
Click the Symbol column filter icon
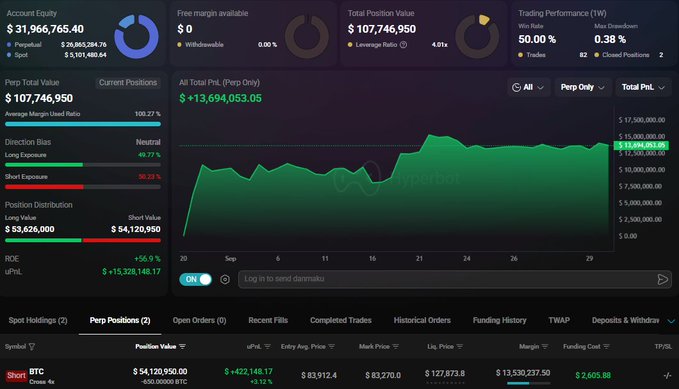[32, 347]
